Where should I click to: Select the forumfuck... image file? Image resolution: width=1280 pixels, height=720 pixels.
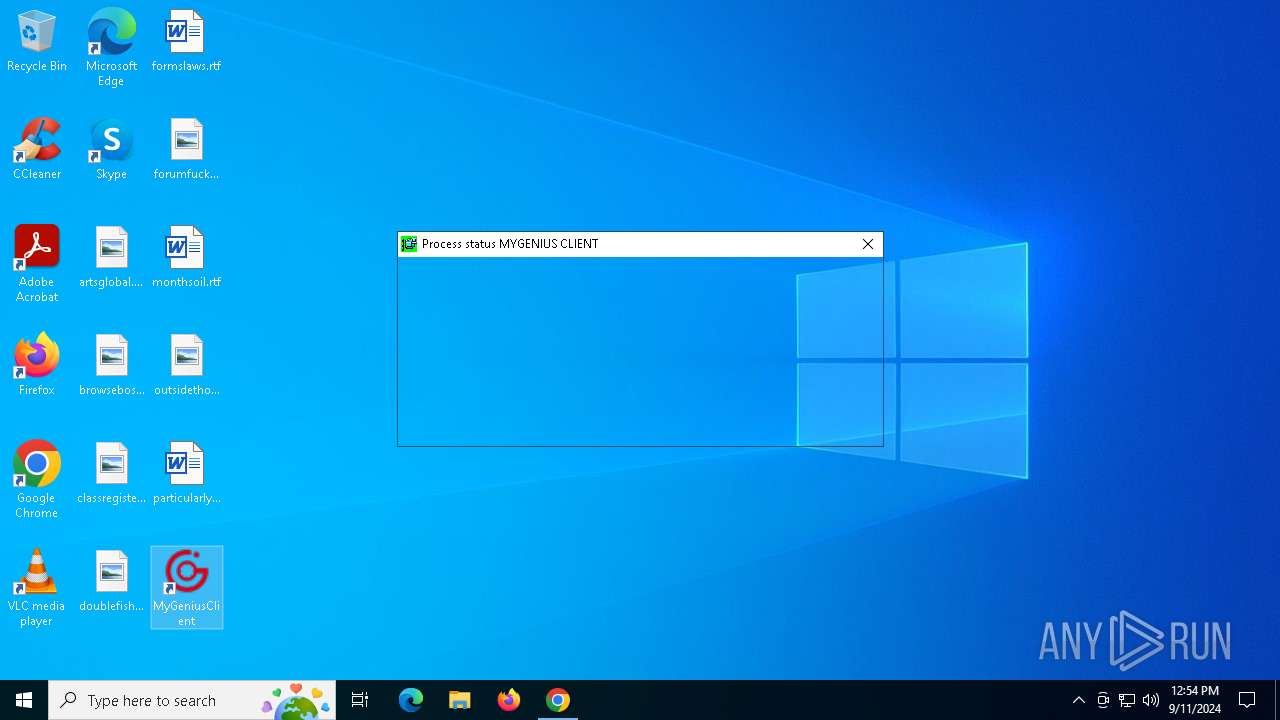[186, 150]
